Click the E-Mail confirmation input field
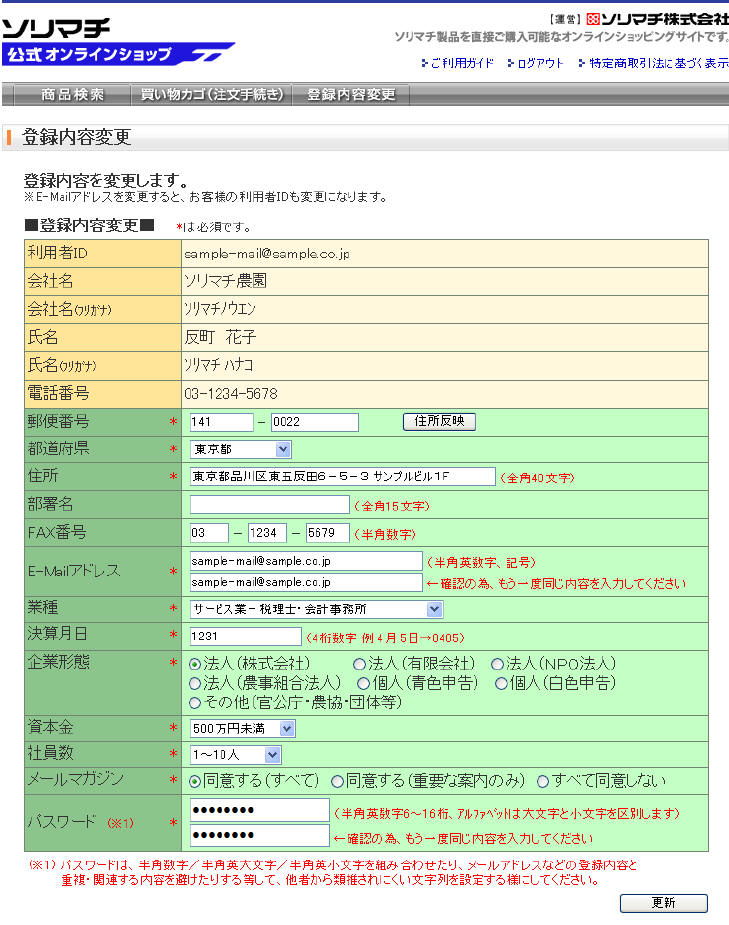 (306, 582)
